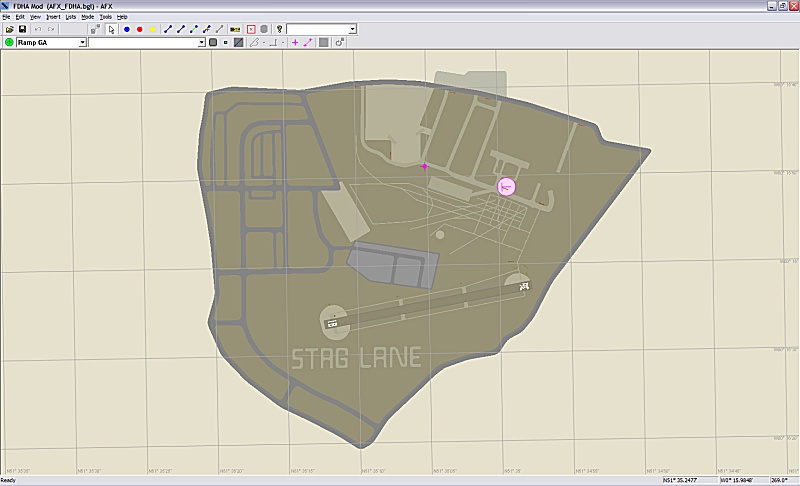Click the Ready status text

8,480
